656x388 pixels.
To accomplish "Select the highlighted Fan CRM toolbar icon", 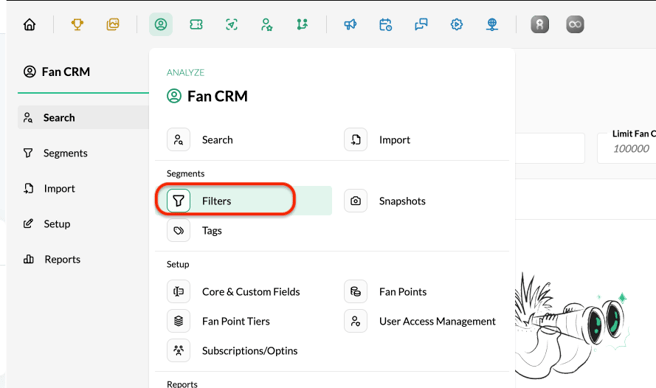I will point(161,24).
